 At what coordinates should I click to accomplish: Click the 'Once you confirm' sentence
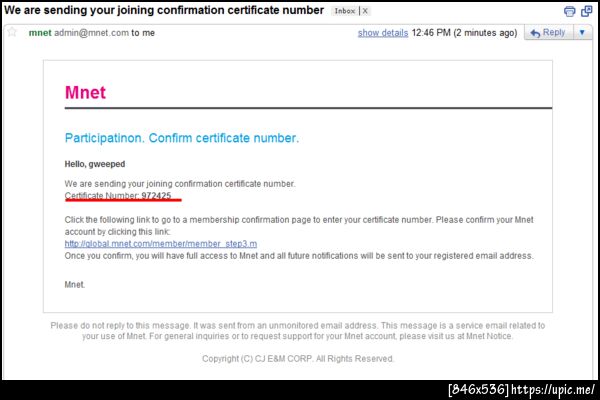coord(299,256)
